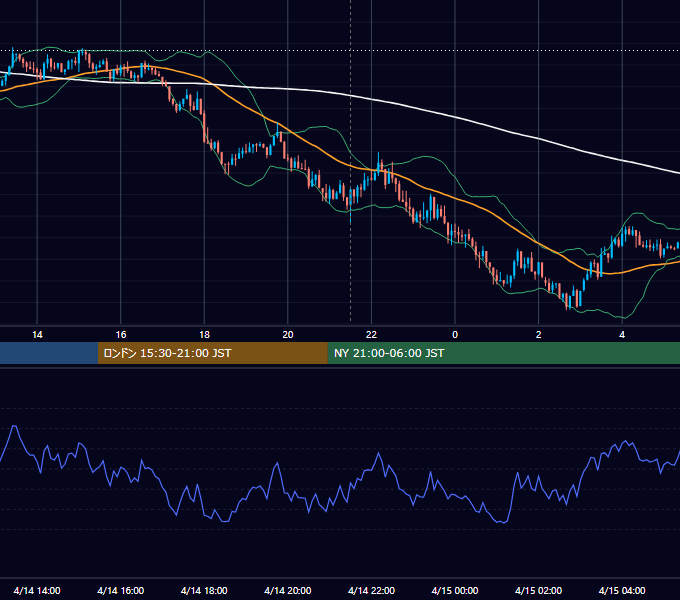Click the '20' hour label on chart axis

[x=288, y=335]
